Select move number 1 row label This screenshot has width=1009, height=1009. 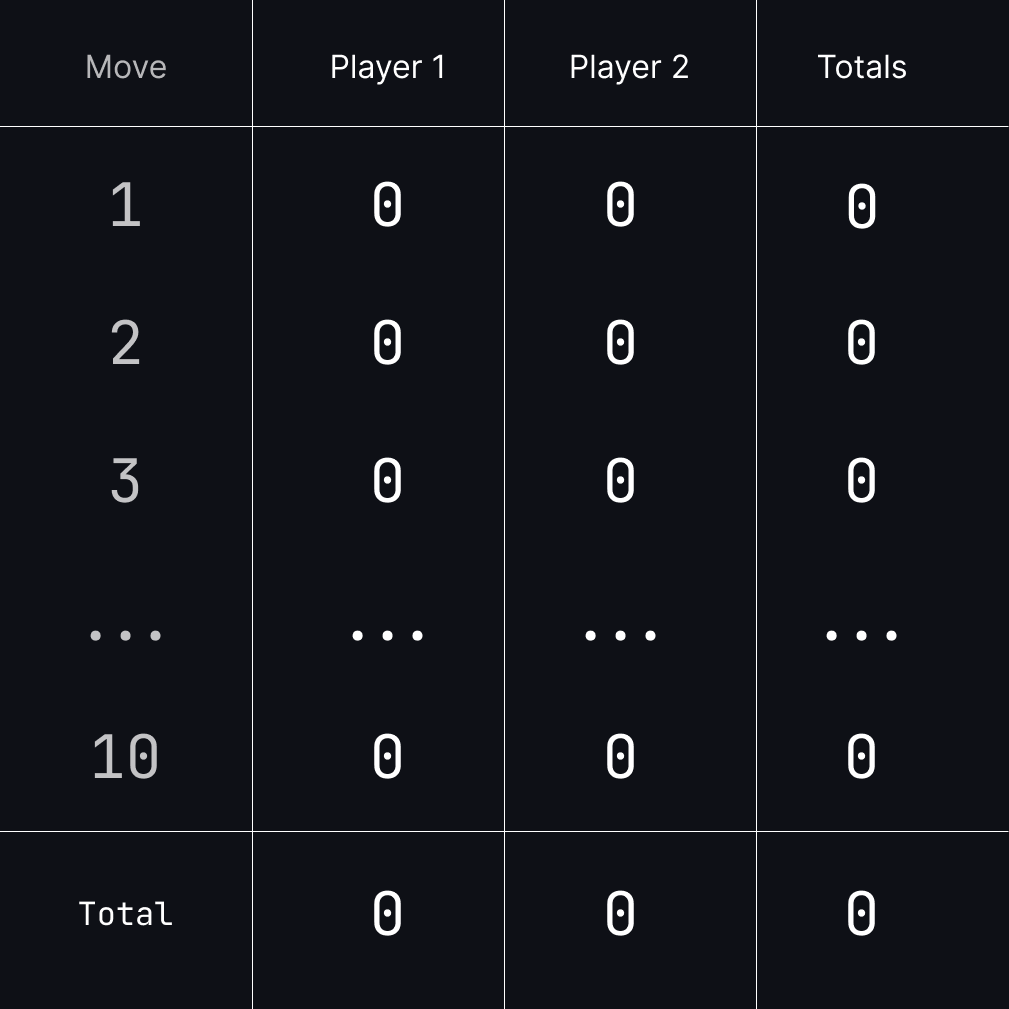[126, 206]
